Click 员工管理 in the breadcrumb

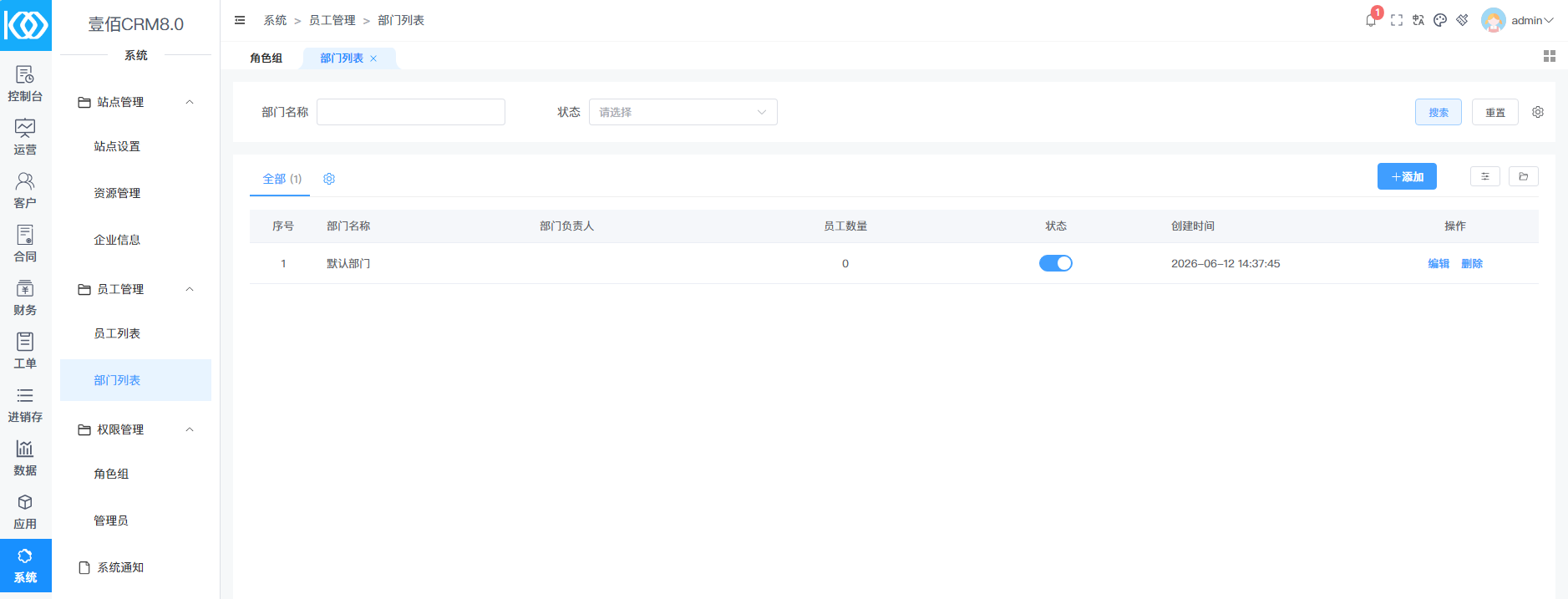[x=332, y=20]
